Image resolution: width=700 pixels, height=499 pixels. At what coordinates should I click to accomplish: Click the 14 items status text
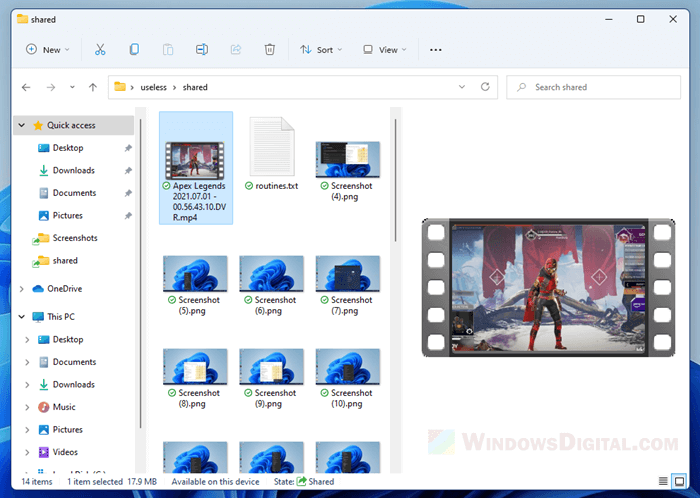point(37,482)
